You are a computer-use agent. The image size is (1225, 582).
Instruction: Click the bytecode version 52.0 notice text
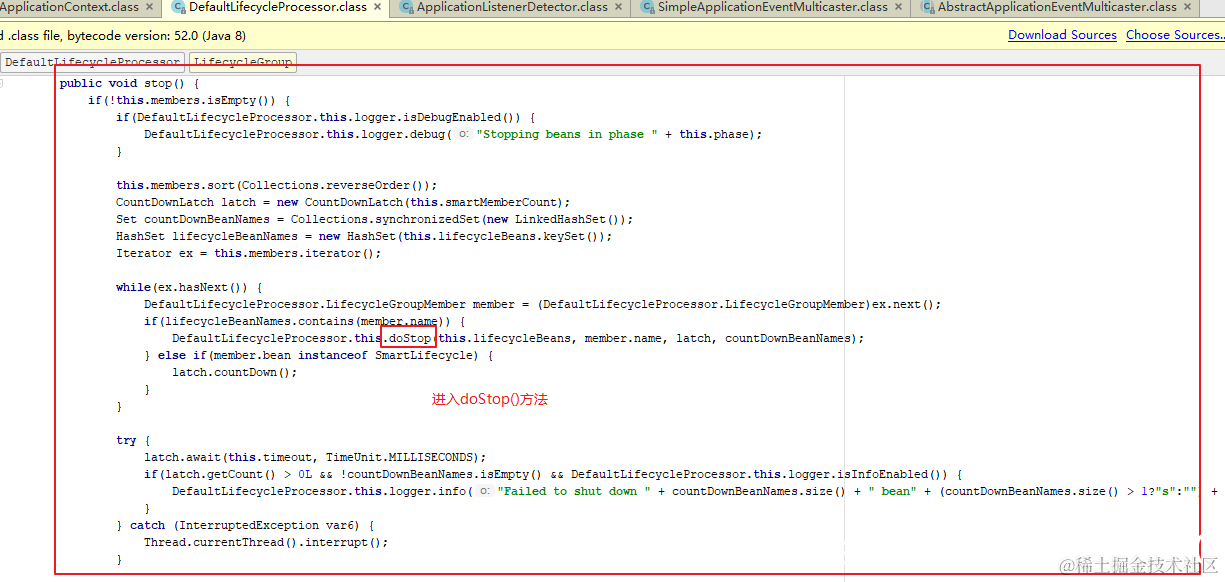tap(123, 35)
